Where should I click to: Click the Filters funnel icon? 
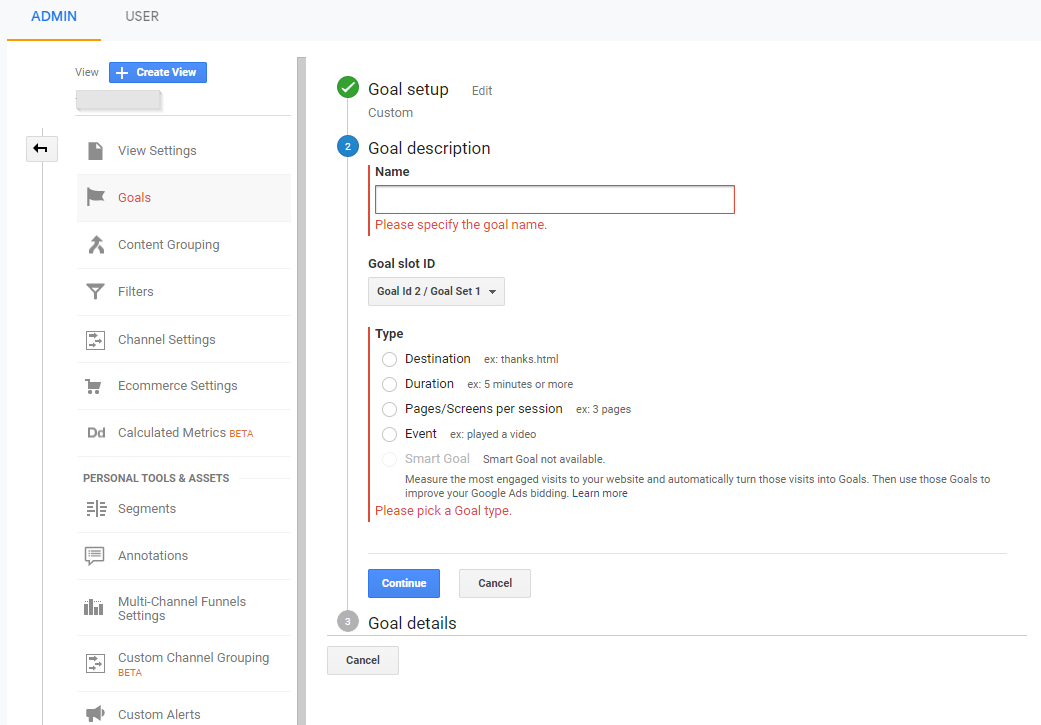tap(95, 292)
